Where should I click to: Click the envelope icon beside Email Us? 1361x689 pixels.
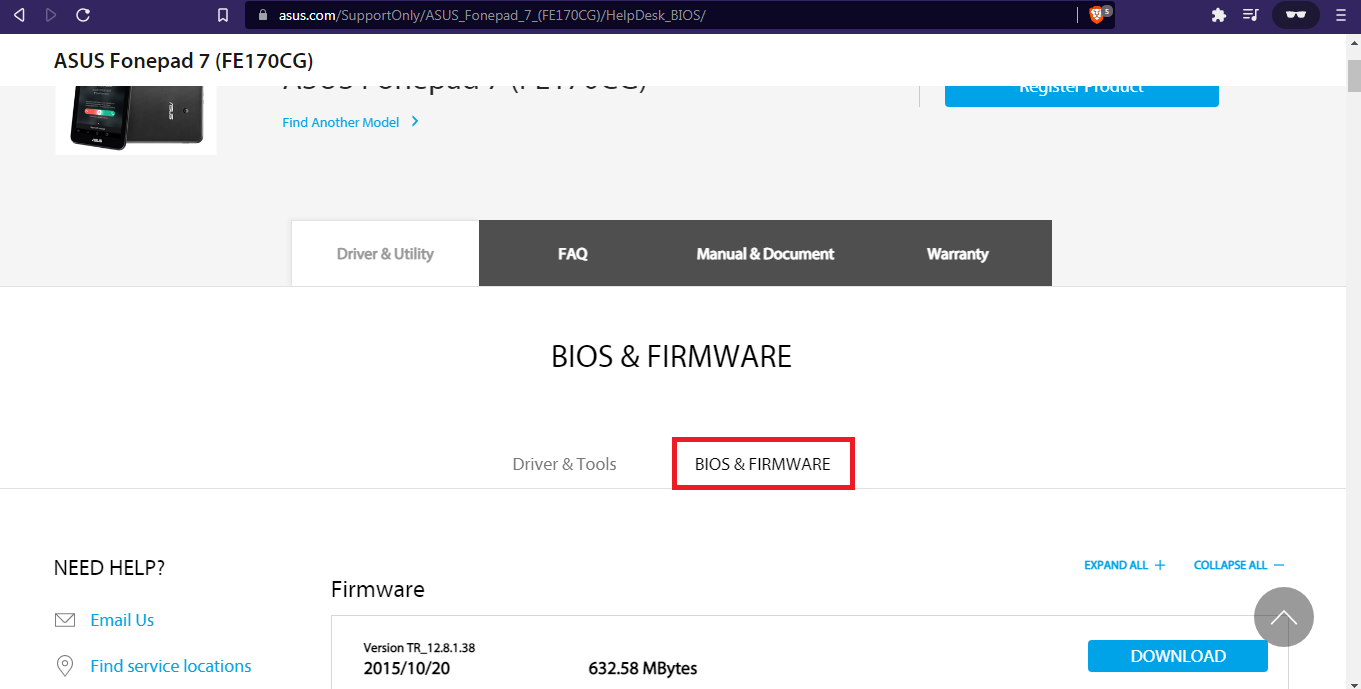65,620
